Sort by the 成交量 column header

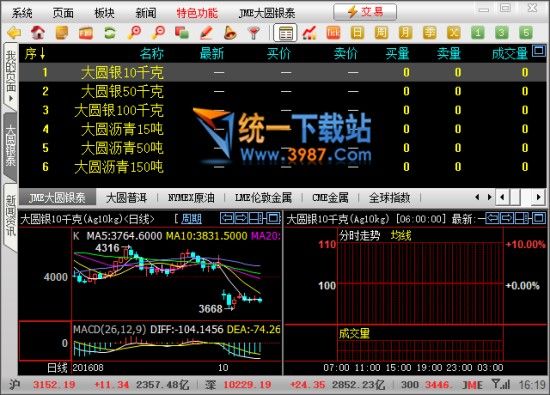510,53
